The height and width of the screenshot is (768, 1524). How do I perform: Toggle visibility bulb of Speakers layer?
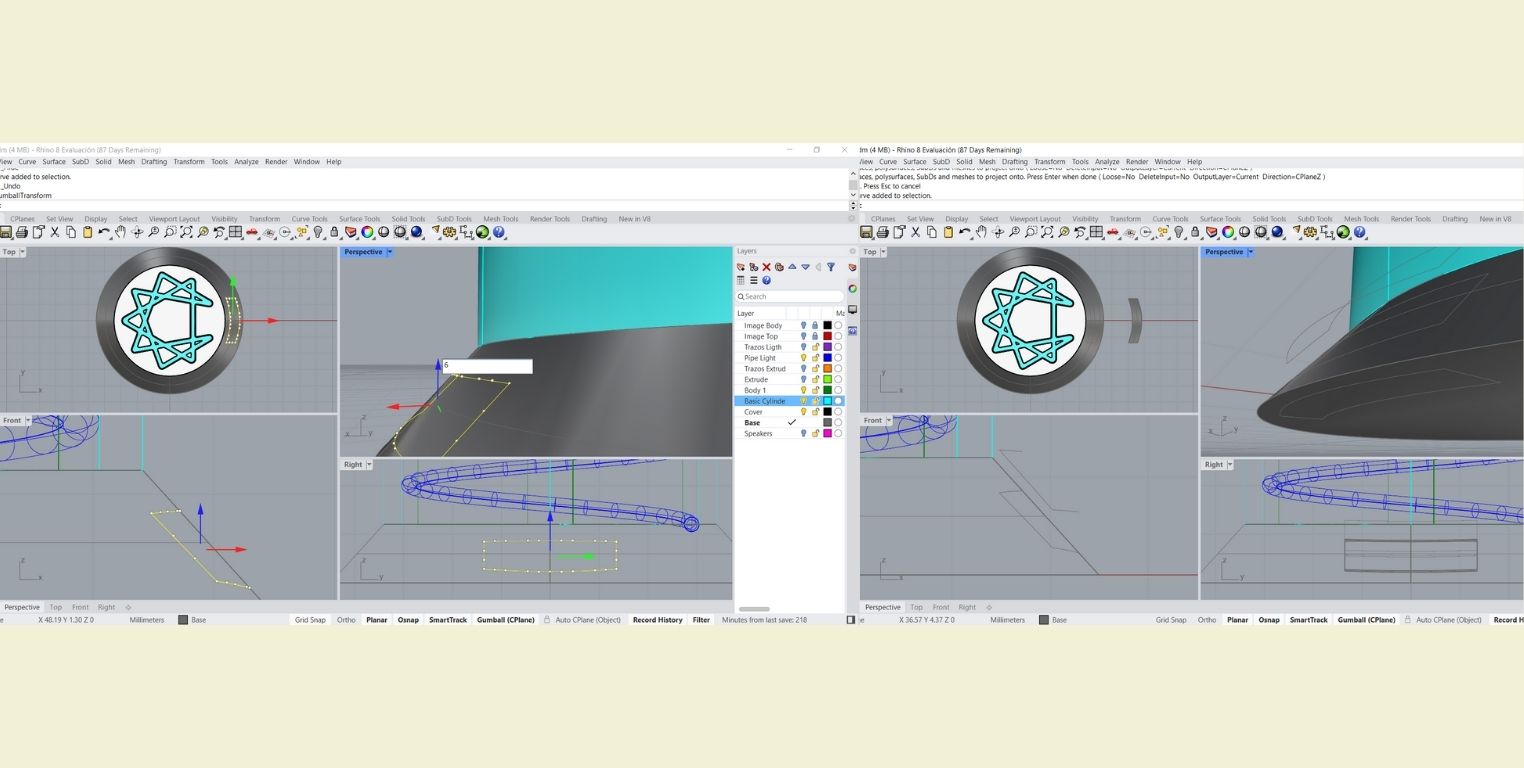pos(803,433)
